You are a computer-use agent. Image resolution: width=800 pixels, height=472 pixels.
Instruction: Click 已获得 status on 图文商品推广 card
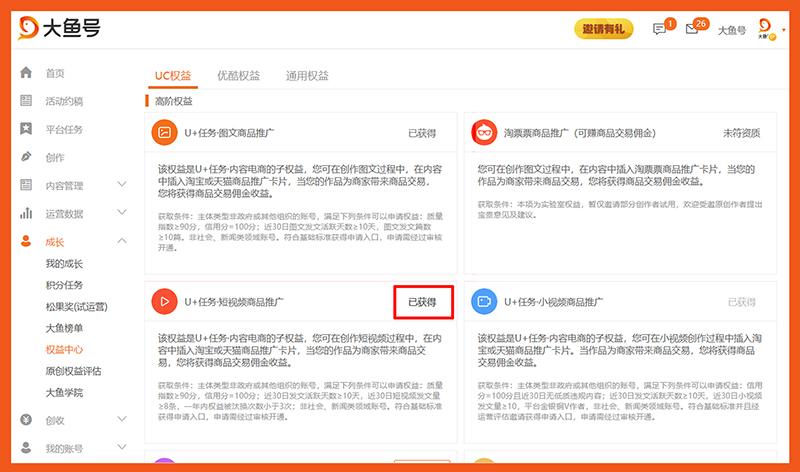pyautogui.click(x=422, y=133)
